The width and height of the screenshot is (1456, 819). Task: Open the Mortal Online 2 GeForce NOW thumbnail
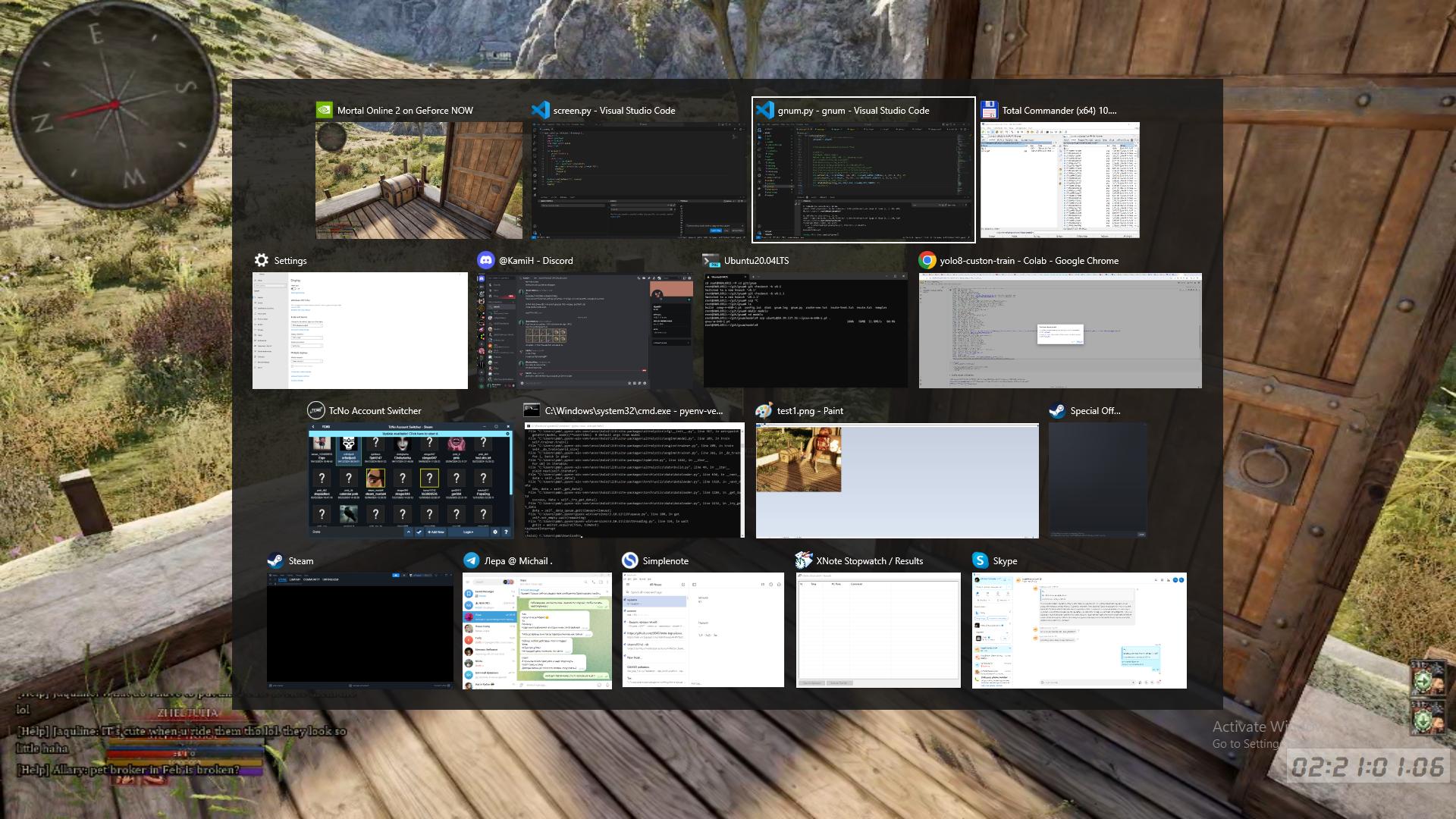(x=419, y=180)
